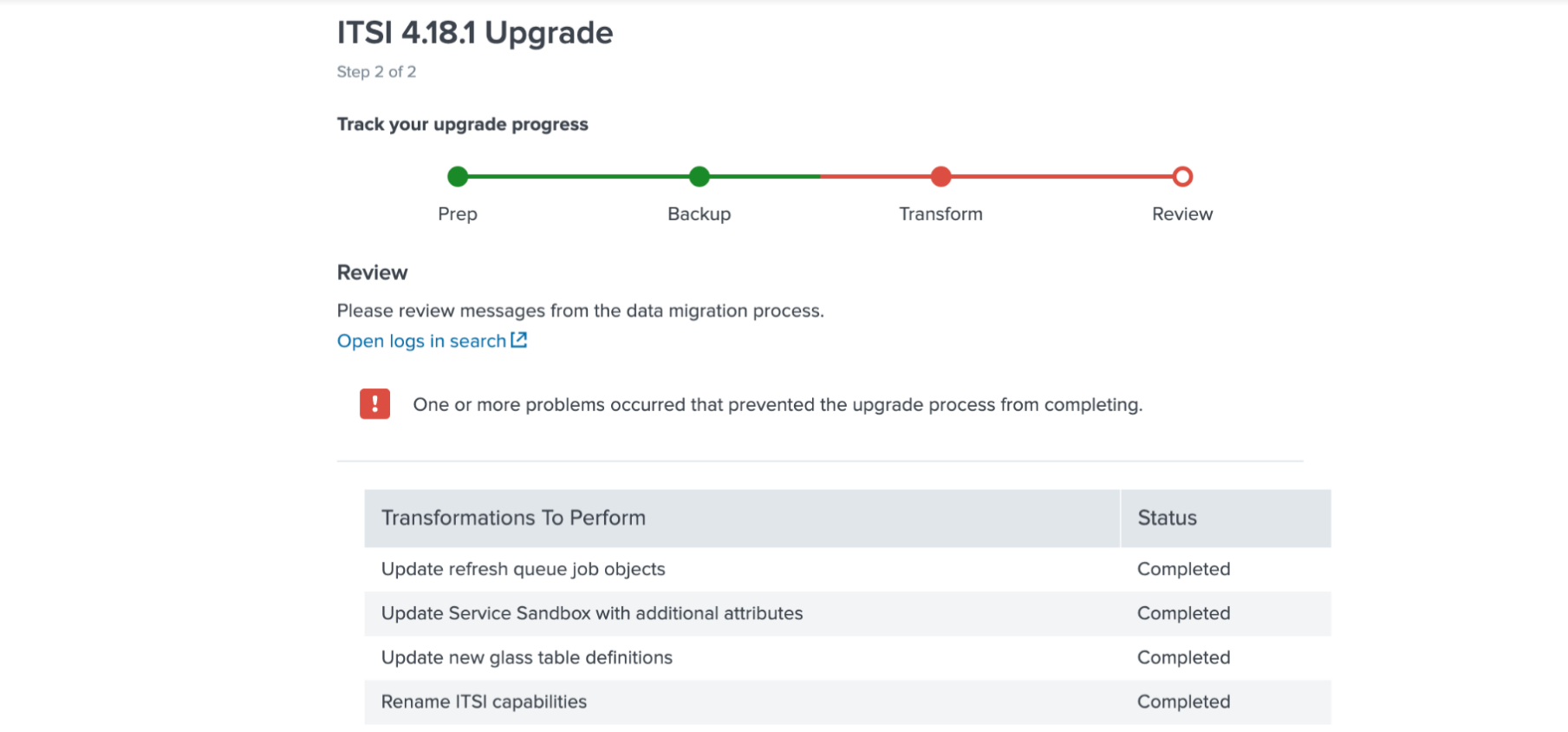Click the upgrade failure warning message
1568x732 pixels.
tap(777, 404)
